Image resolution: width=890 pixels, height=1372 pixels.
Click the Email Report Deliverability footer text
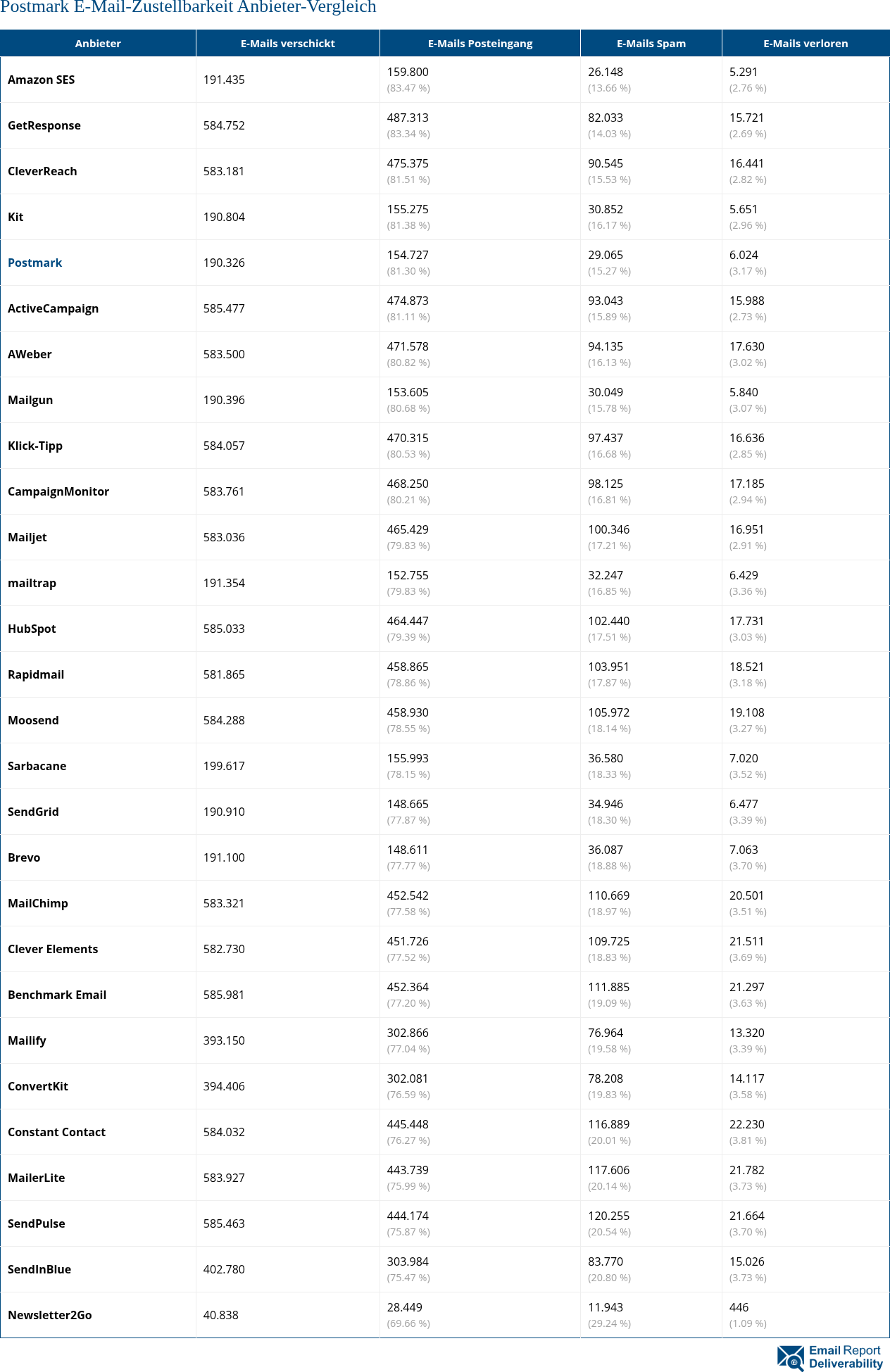coord(845,1357)
